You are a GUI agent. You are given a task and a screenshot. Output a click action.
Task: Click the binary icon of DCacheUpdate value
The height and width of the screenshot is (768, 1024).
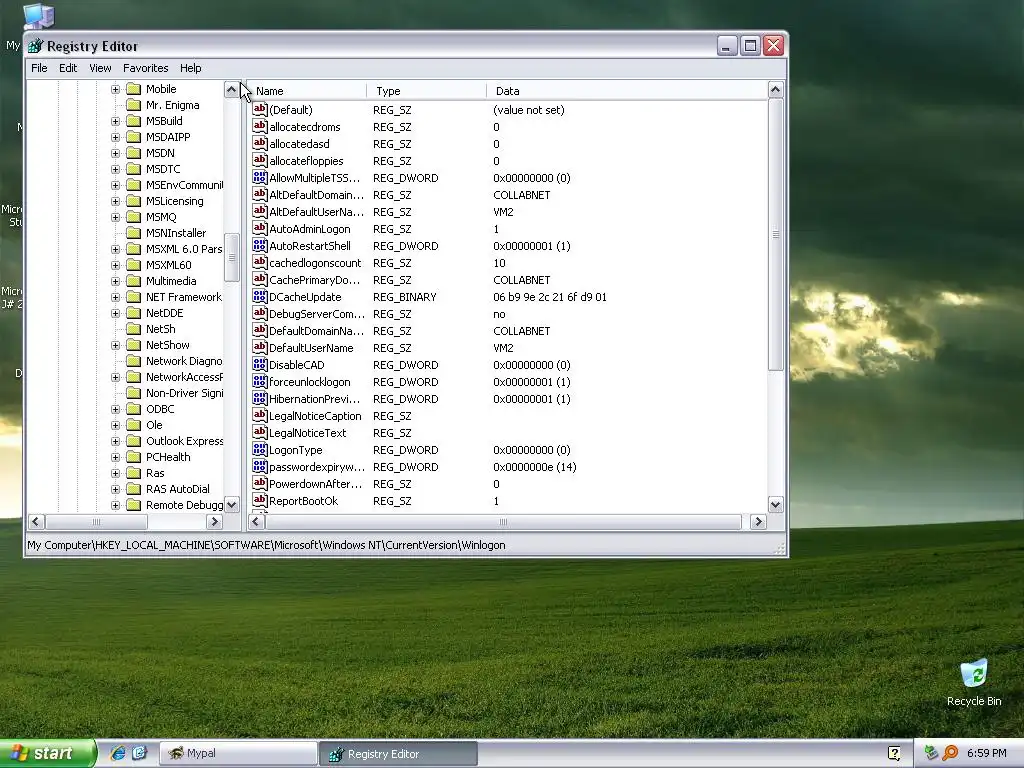tap(260, 296)
